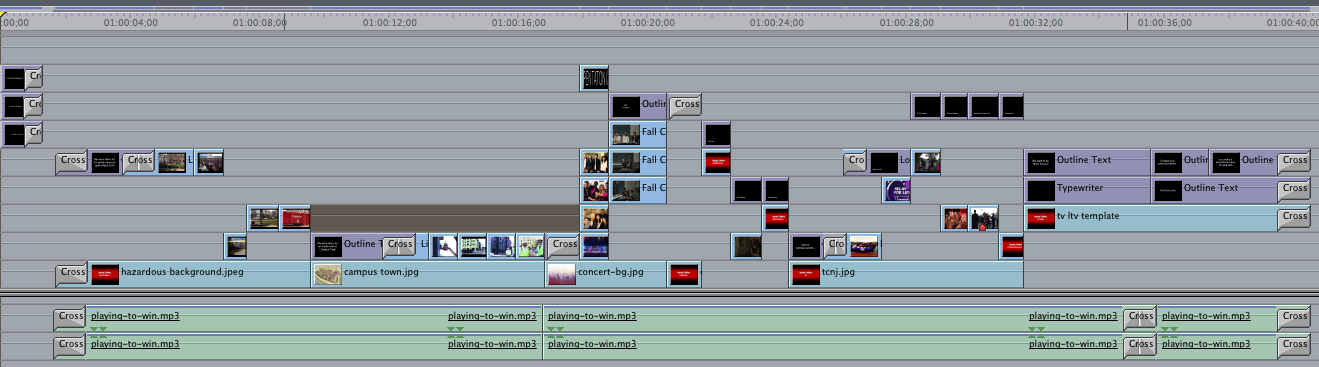Click red bus clip above campus town
This screenshot has height=367, width=1319.
(295, 218)
